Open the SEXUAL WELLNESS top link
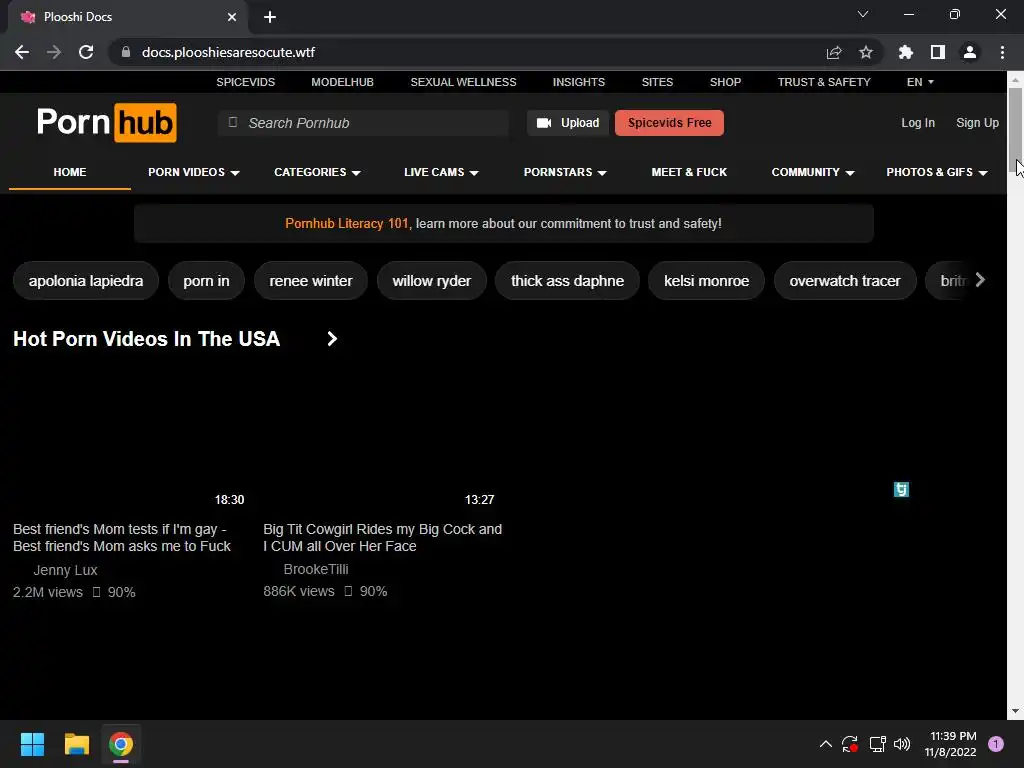Screen dimensions: 1024x768 coord(463,82)
